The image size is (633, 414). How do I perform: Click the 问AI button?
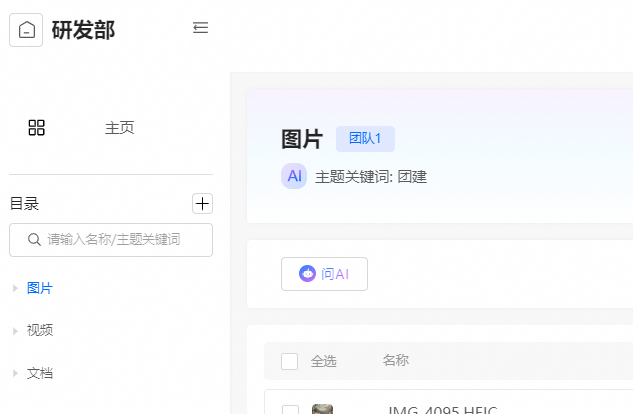[x=324, y=274]
